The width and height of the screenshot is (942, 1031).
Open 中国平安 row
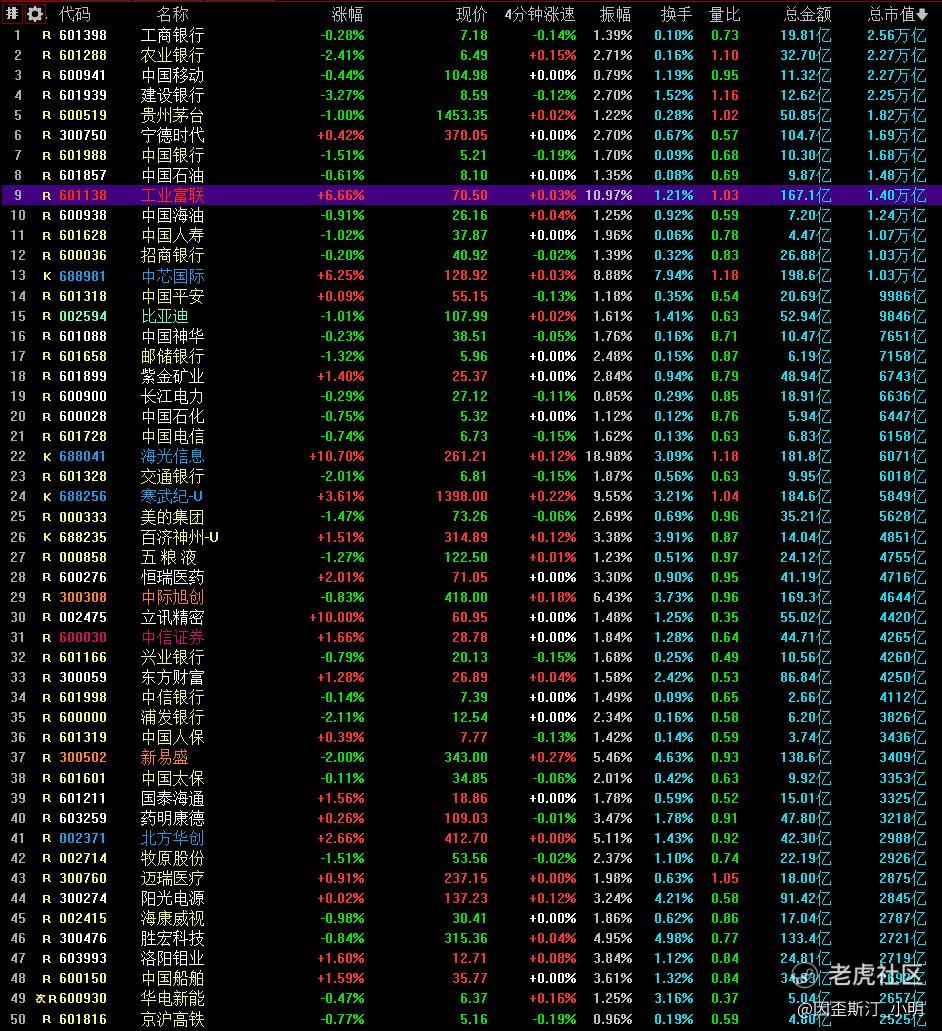[x=471, y=297]
